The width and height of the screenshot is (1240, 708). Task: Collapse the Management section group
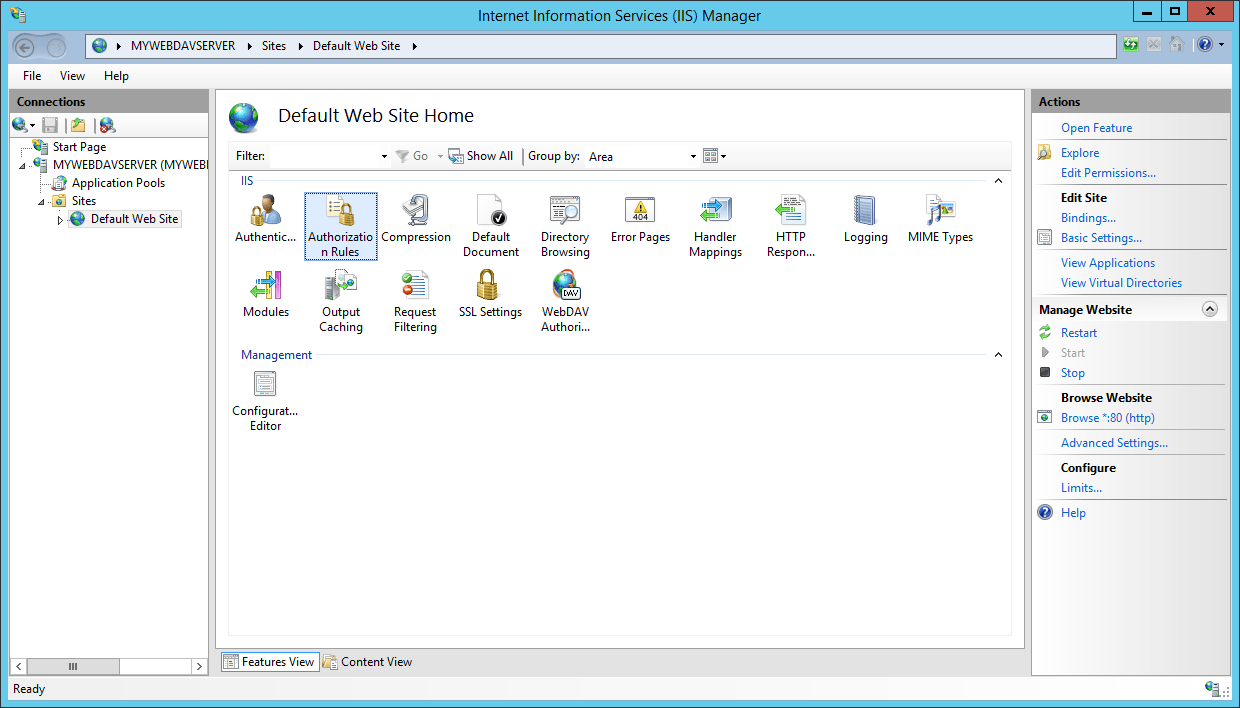[x=997, y=355]
